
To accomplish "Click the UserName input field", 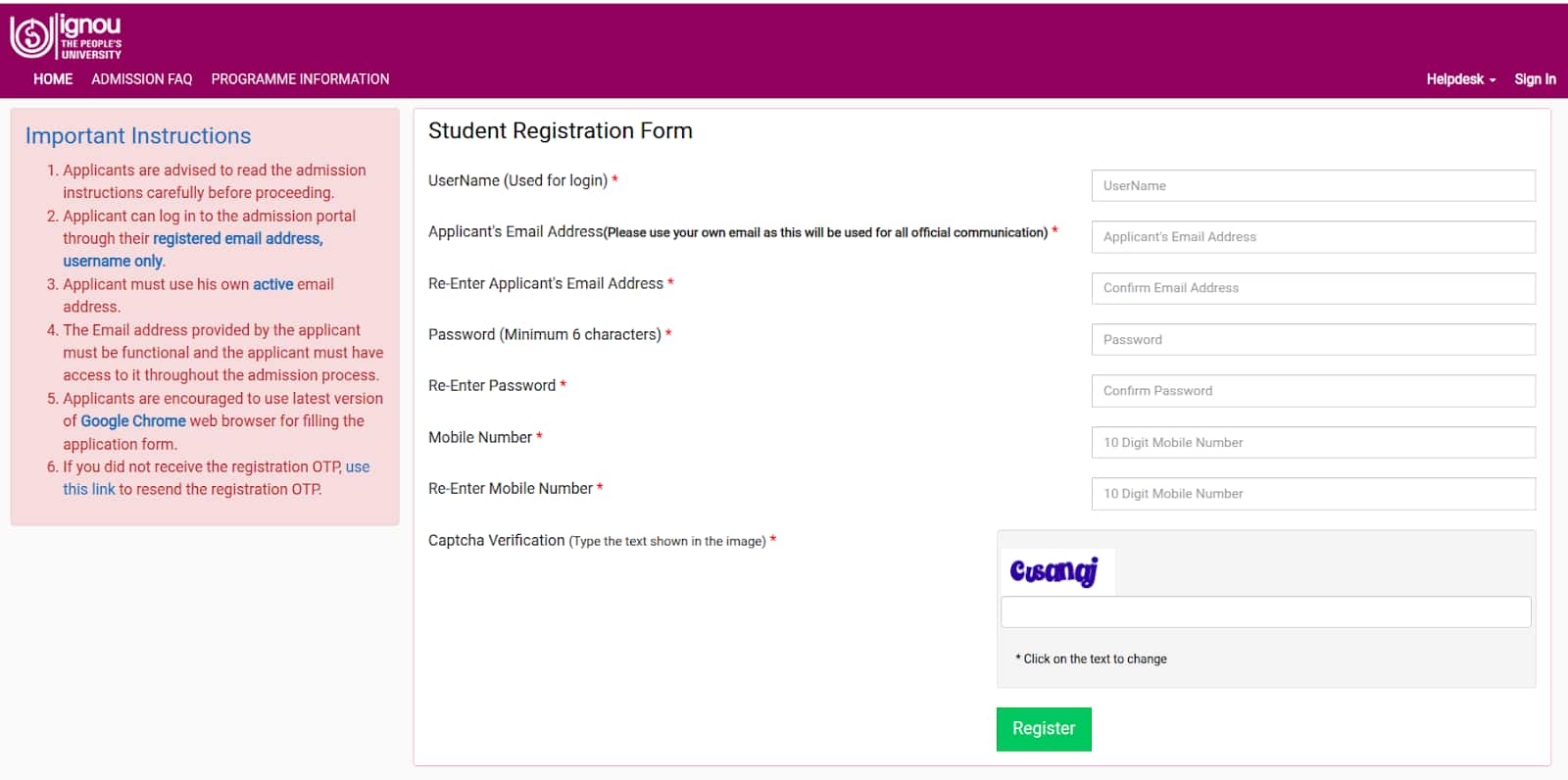I will coord(1312,185).
